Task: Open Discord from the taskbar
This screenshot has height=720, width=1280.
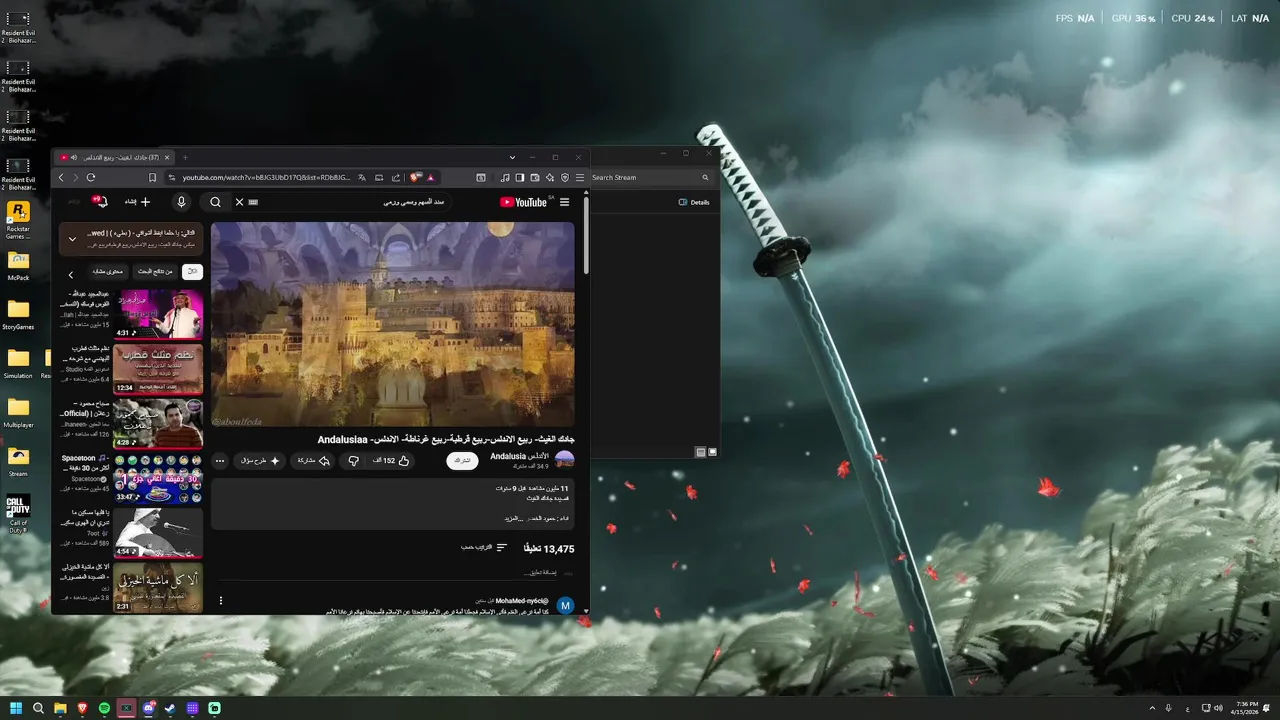Action: coord(148,708)
